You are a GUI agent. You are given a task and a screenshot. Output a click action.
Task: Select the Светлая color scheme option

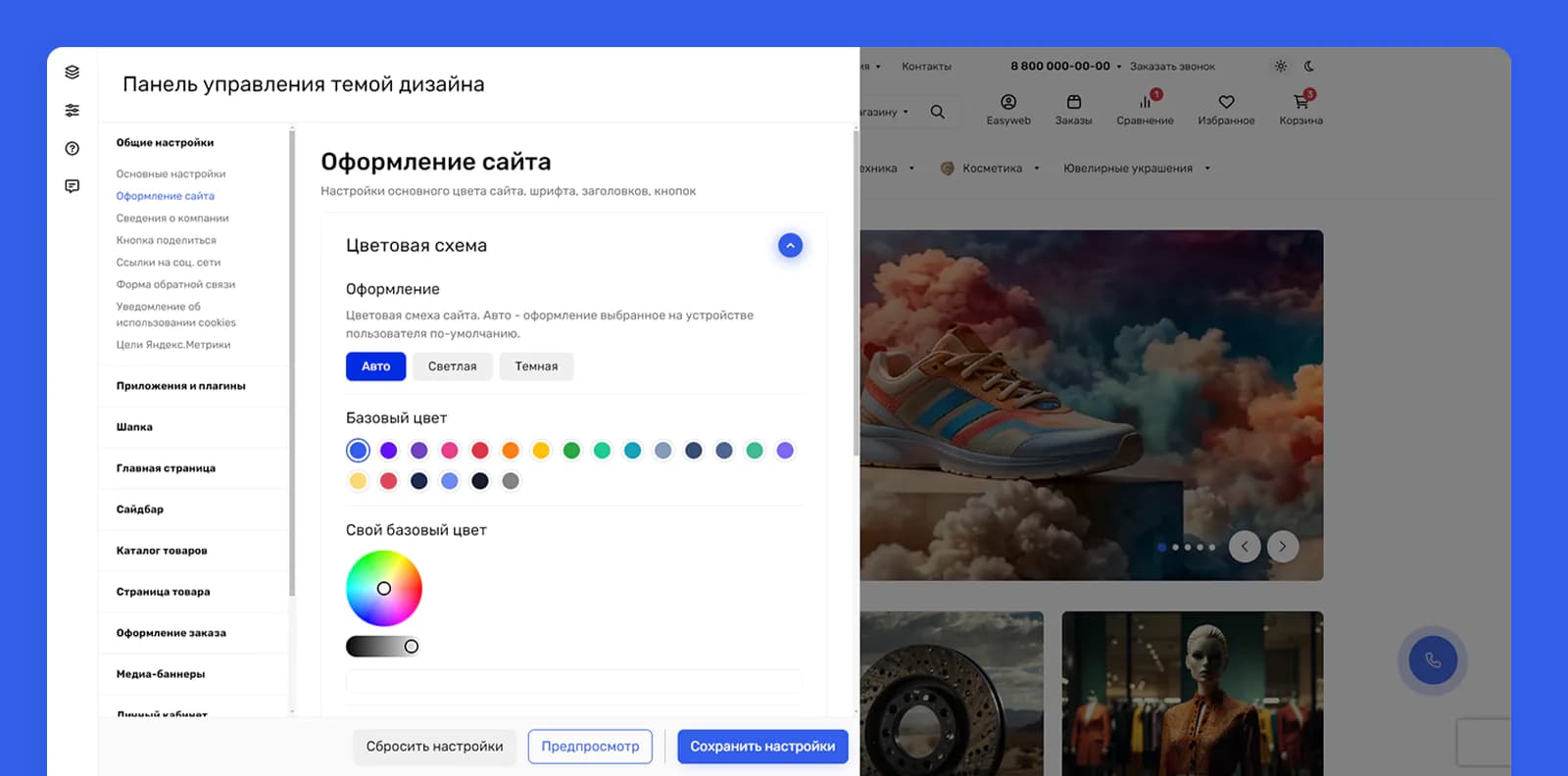point(452,366)
